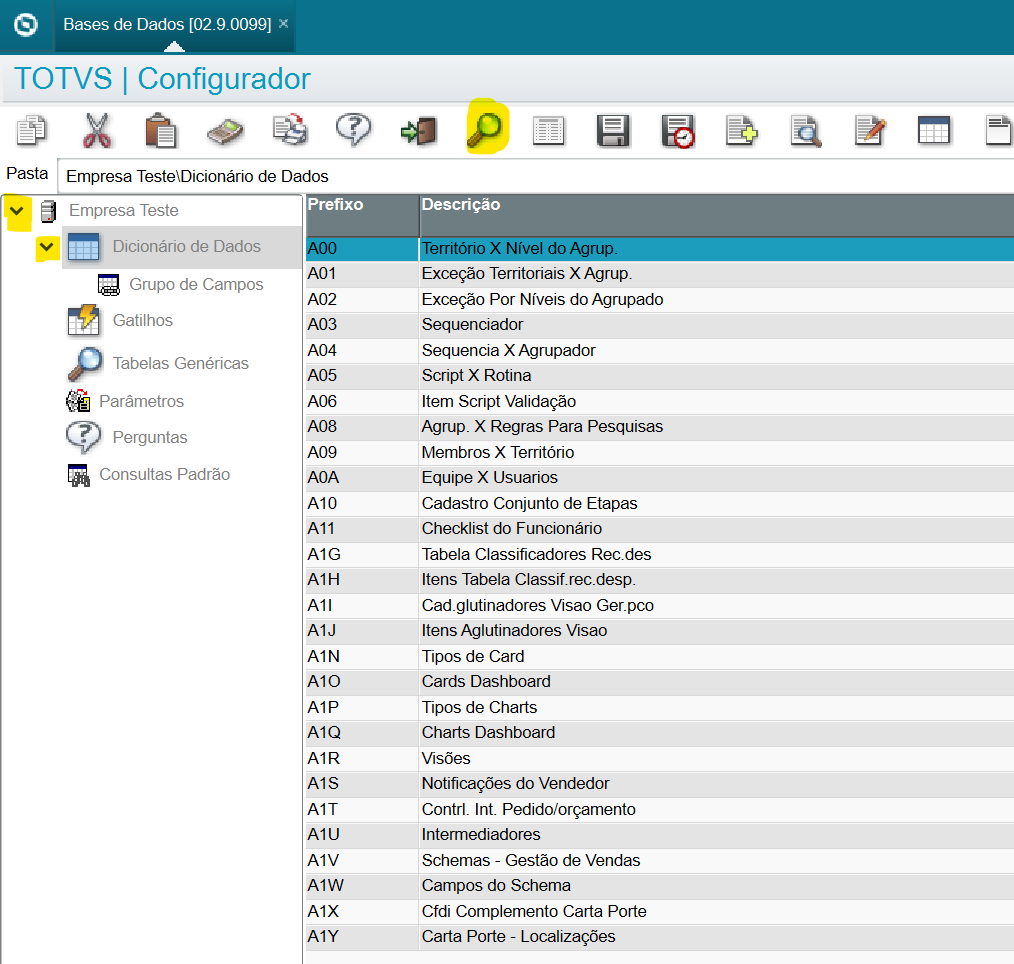Select row A01 Exceção Territoriais
This screenshot has width=1014, height=964.
point(660,274)
